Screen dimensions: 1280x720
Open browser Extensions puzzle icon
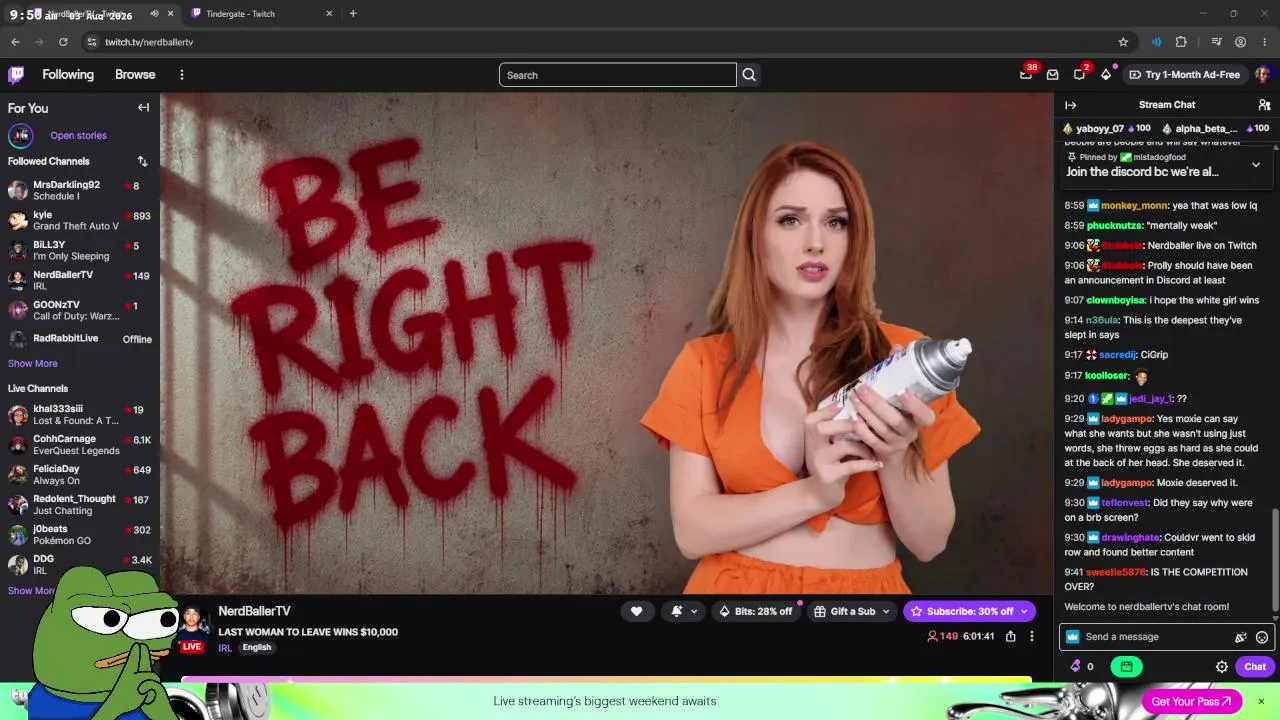pyautogui.click(x=1181, y=42)
